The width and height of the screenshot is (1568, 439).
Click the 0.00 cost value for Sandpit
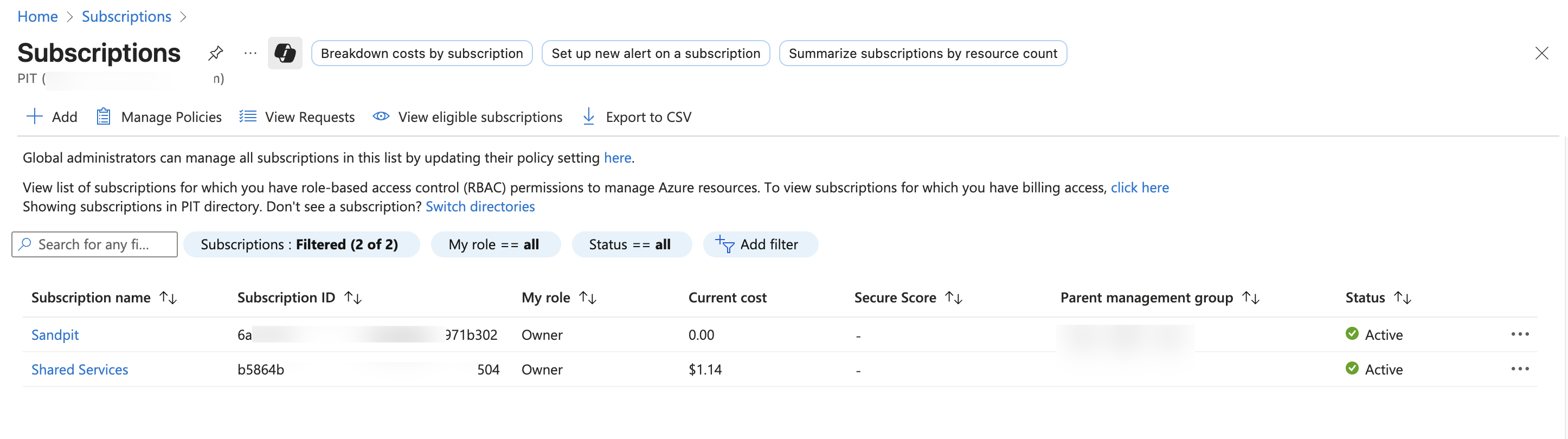[x=701, y=334]
